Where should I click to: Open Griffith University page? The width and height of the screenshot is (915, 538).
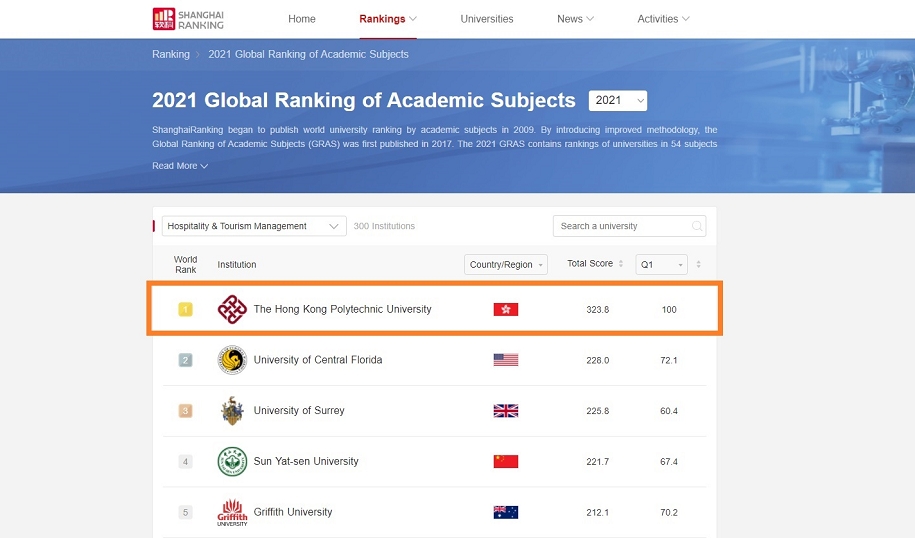pyautogui.click(x=293, y=512)
